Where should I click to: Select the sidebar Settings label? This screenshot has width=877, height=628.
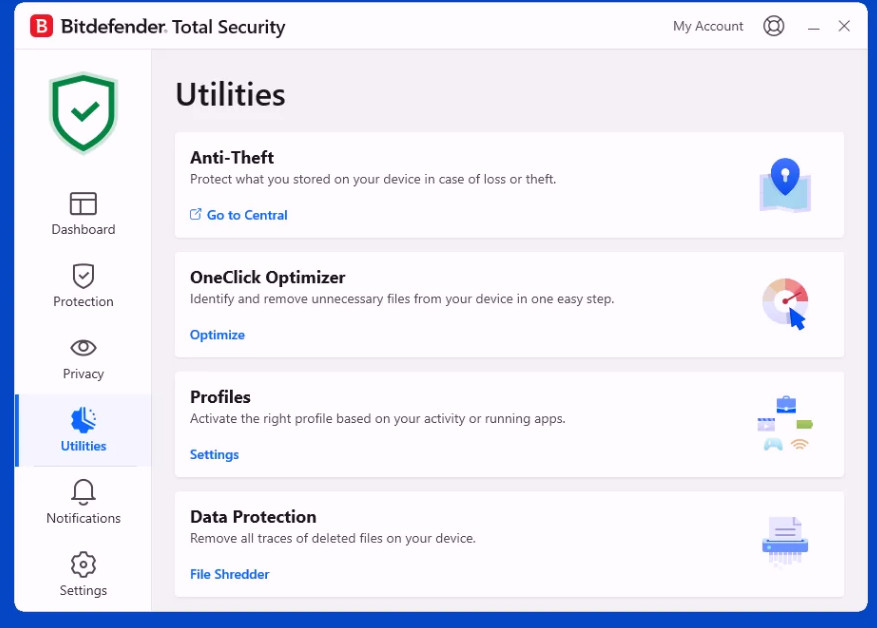coord(83,591)
